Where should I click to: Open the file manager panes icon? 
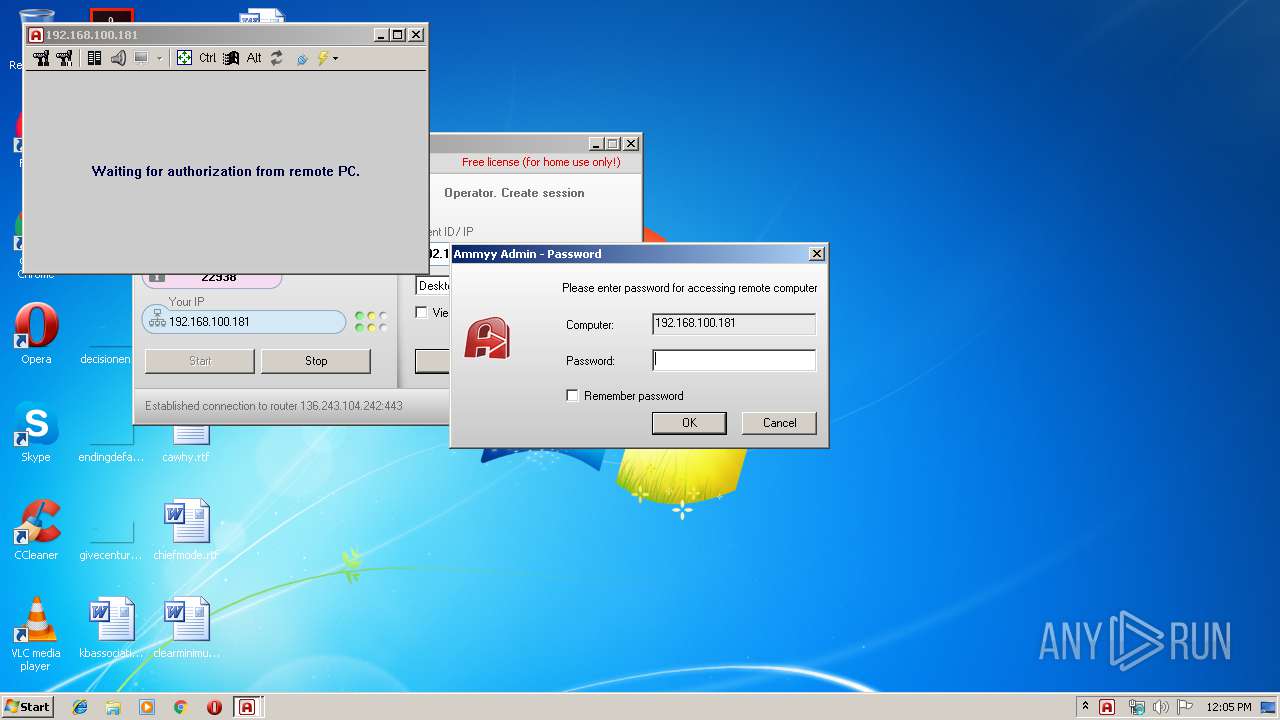94,58
